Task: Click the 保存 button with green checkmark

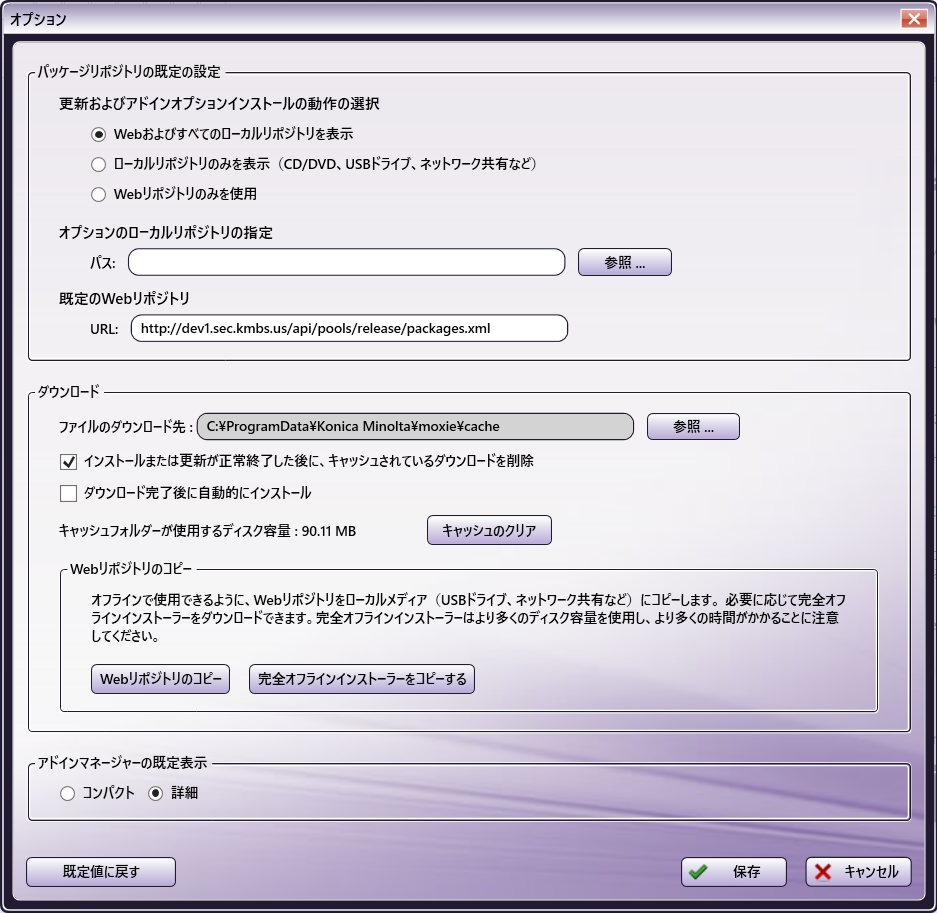Action: [x=734, y=872]
